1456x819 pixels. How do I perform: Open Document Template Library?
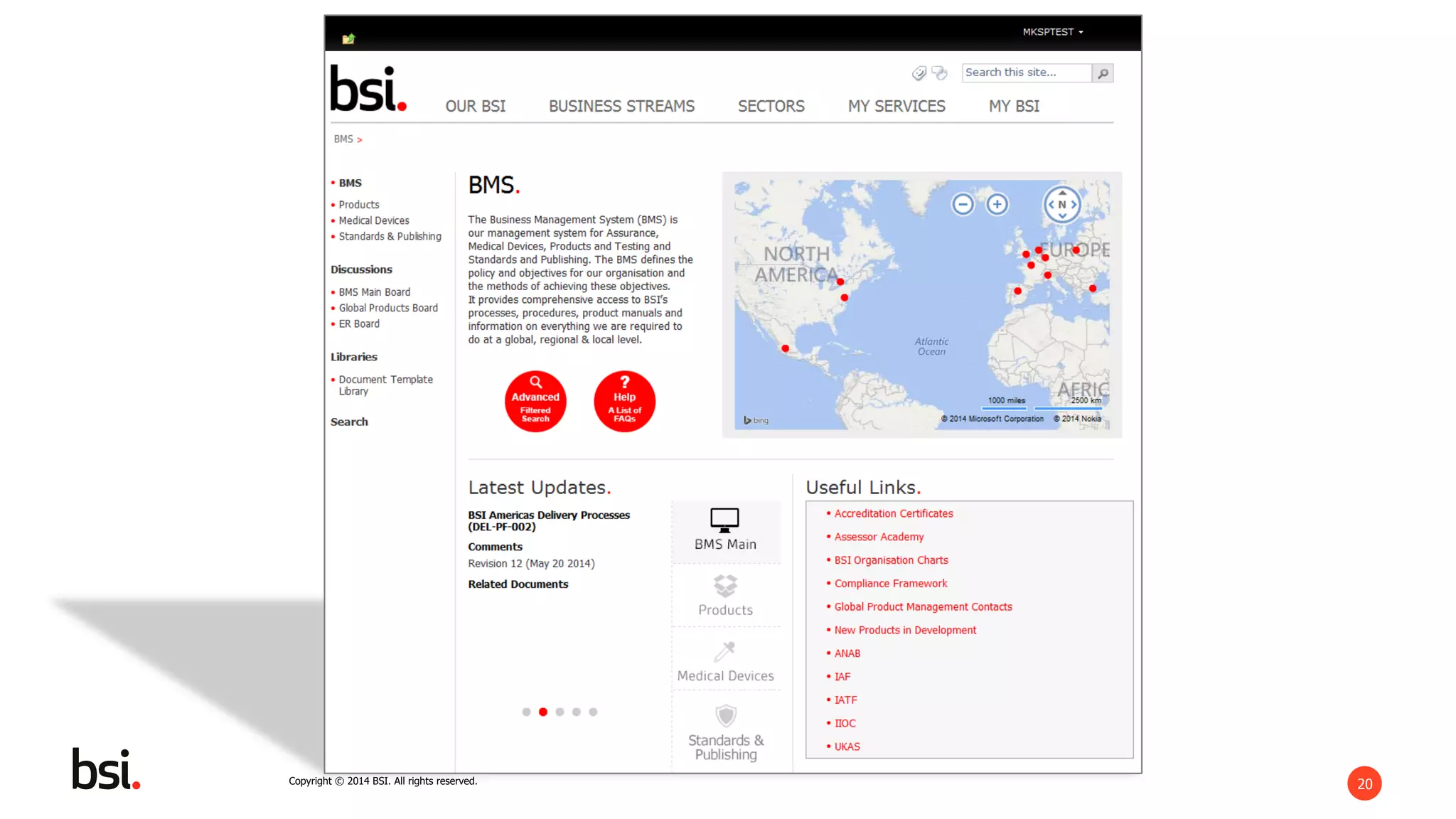point(385,385)
